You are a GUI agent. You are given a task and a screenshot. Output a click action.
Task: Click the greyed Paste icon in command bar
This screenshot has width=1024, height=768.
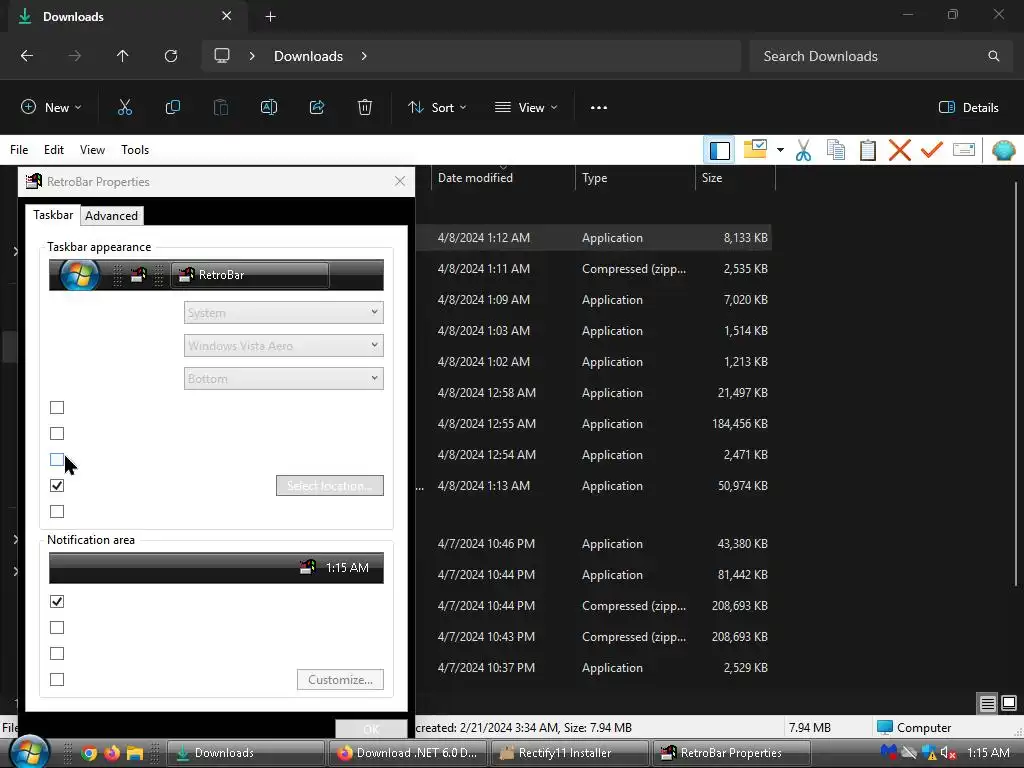pyautogui.click(x=221, y=108)
